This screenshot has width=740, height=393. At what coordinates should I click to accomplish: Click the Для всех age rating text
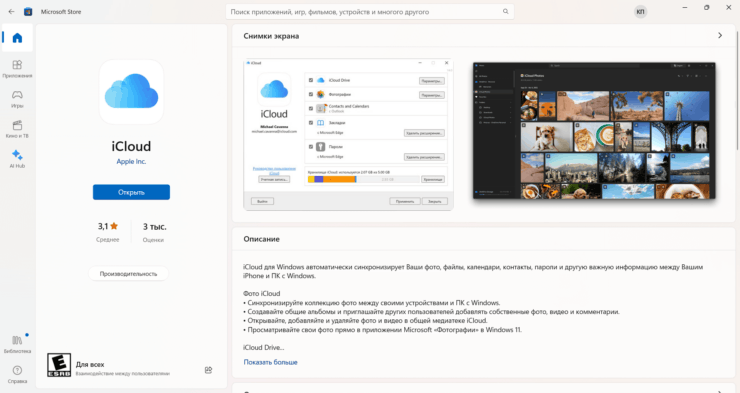[x=90, y=364]
